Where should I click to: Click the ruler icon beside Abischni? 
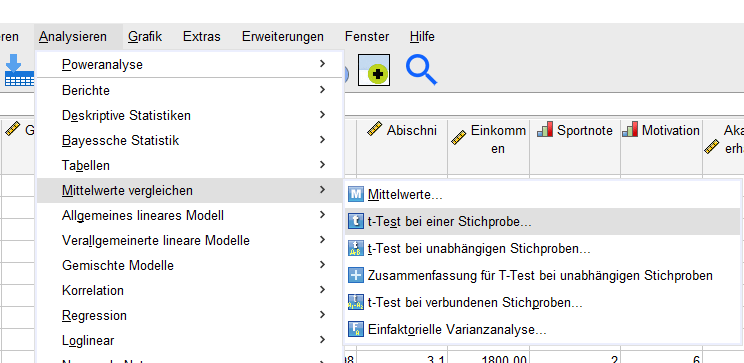[374, 130]
